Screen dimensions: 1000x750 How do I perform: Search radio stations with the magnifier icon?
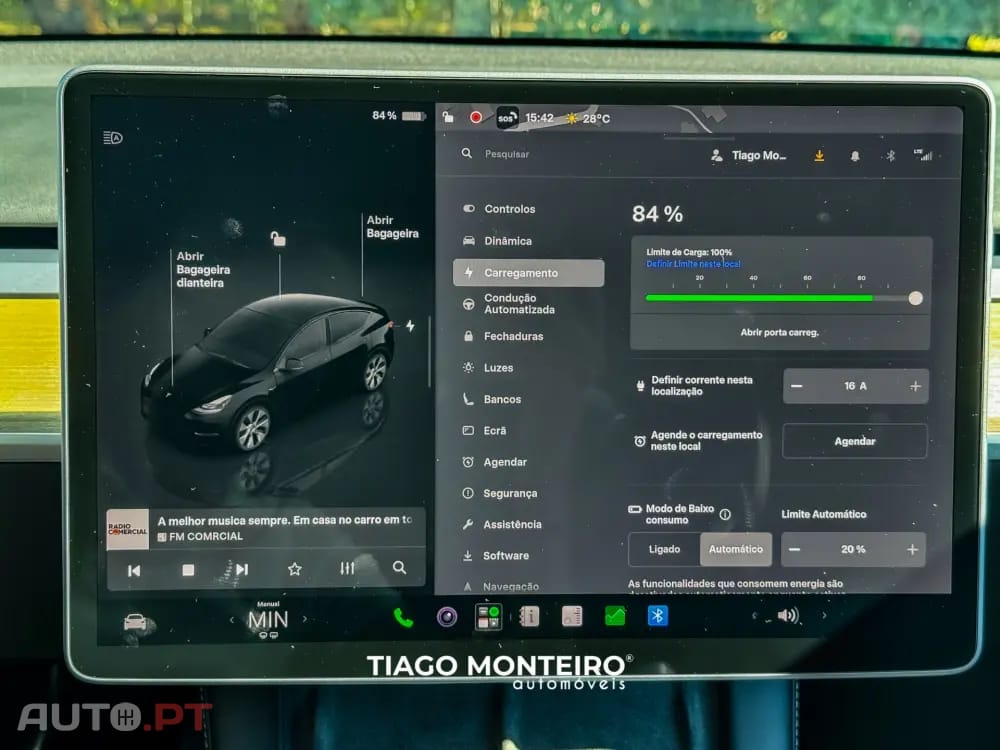(x=399, y=568)
